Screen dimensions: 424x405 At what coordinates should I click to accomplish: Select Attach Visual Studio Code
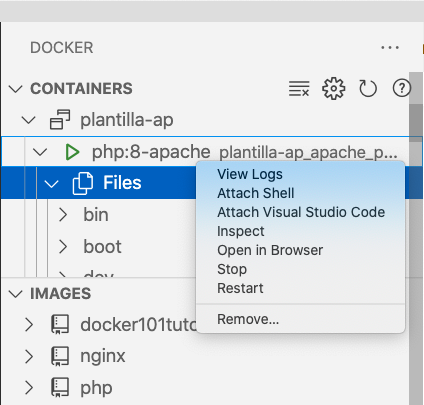[x=301, y=212]
